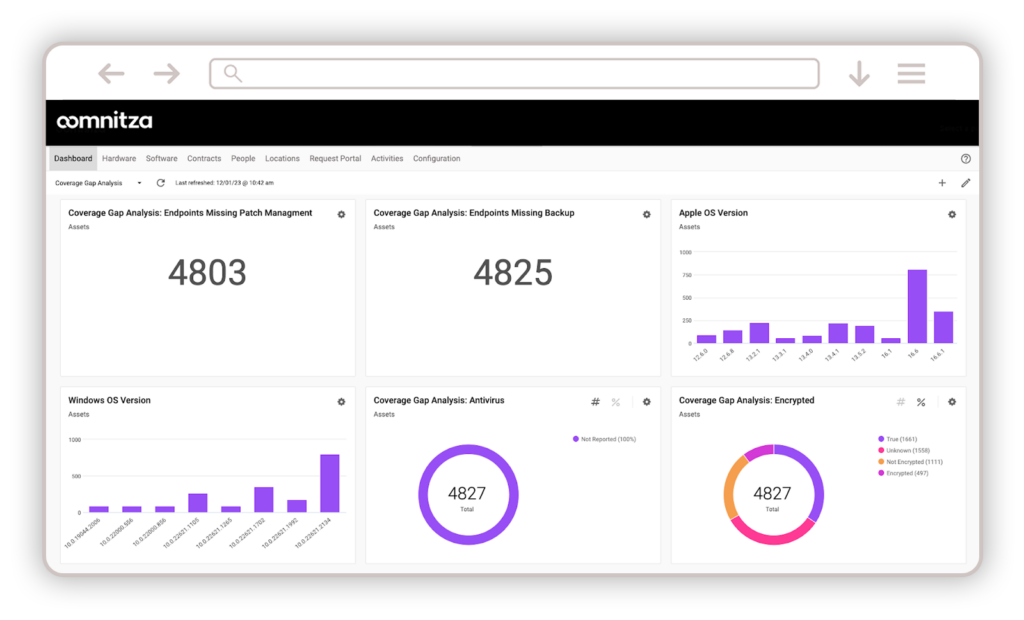
Task: Go to the Request Portal tab
Action: [x=335, y=159]
